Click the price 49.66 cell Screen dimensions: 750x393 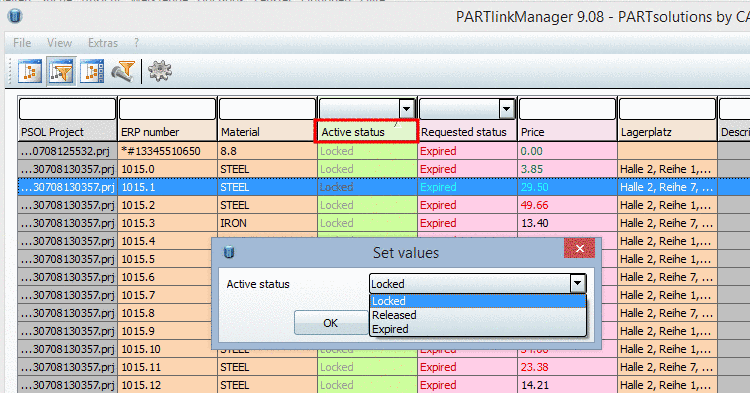click(567, 205)
